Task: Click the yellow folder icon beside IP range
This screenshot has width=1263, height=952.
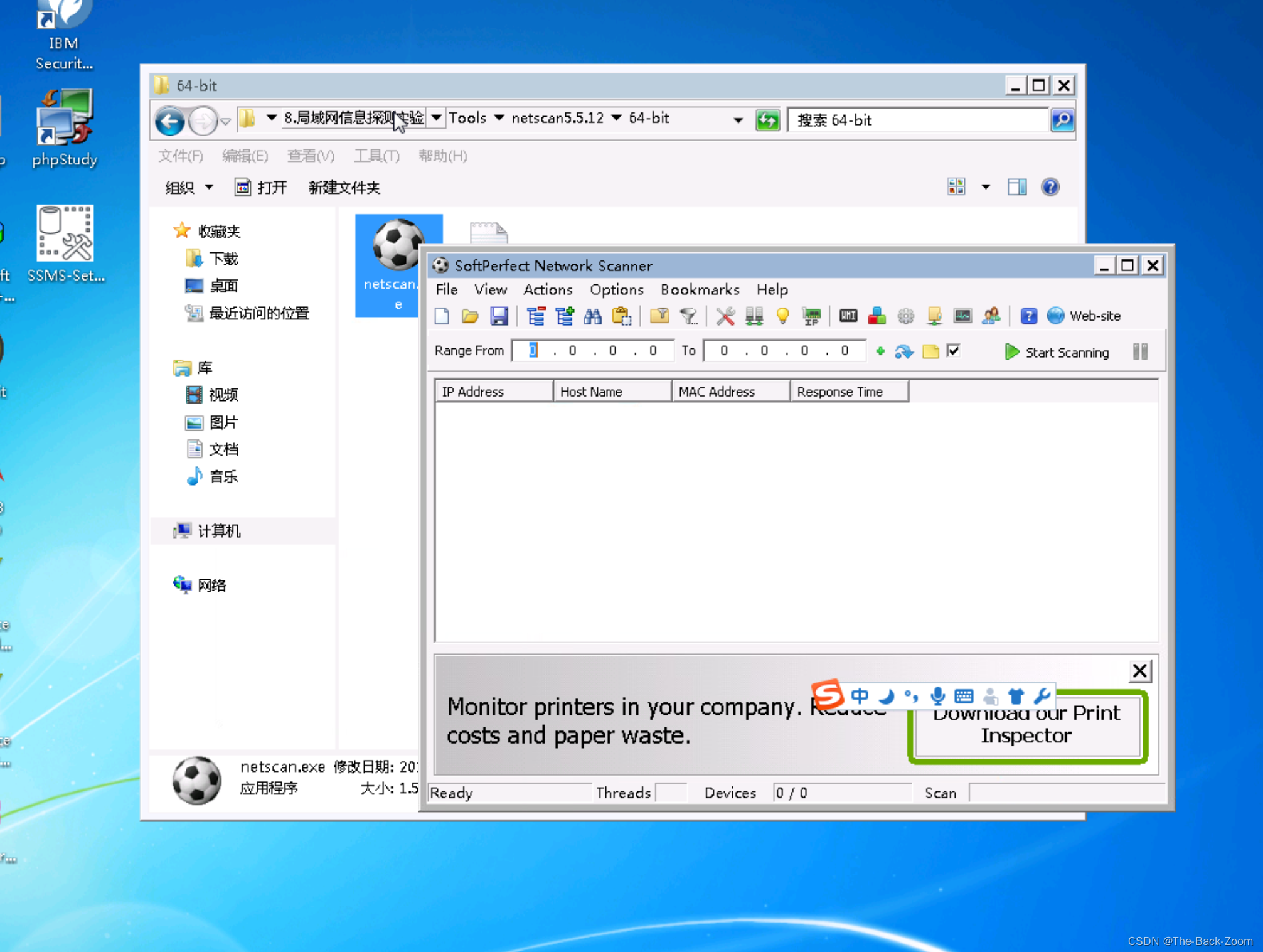Action: (x=930, y=351)
